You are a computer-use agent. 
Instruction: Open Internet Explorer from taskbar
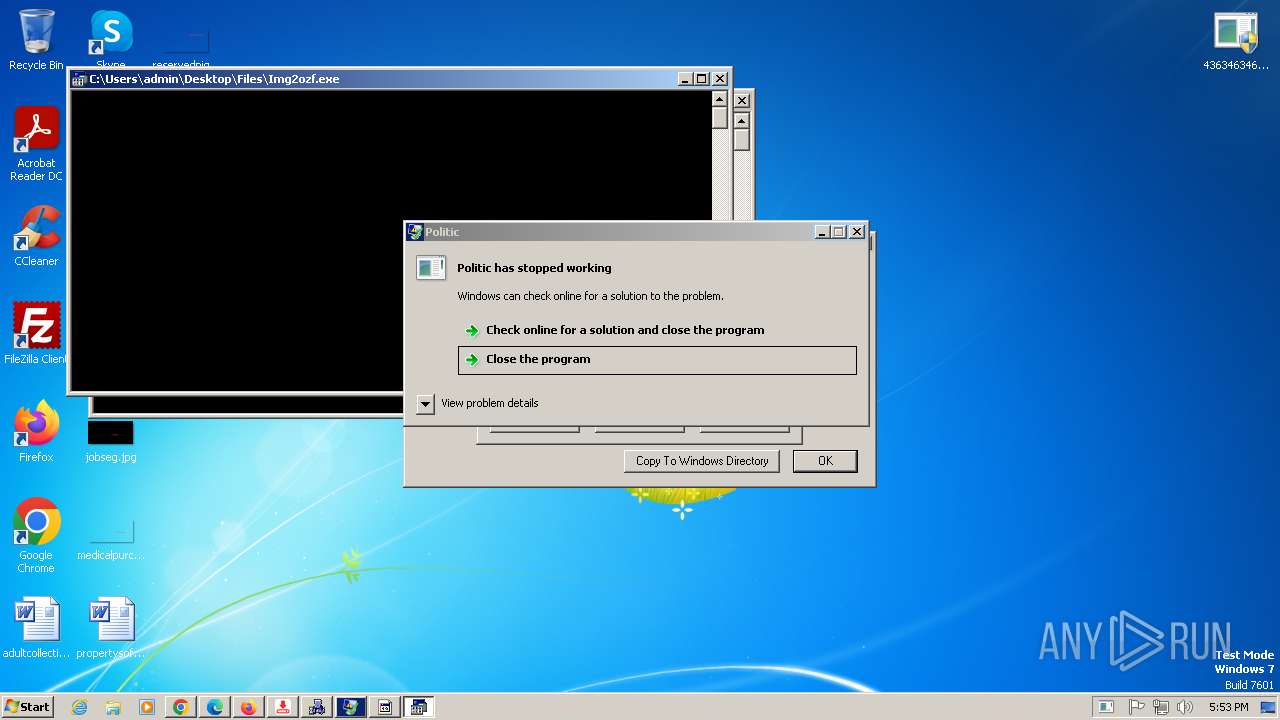coord(79,707)
